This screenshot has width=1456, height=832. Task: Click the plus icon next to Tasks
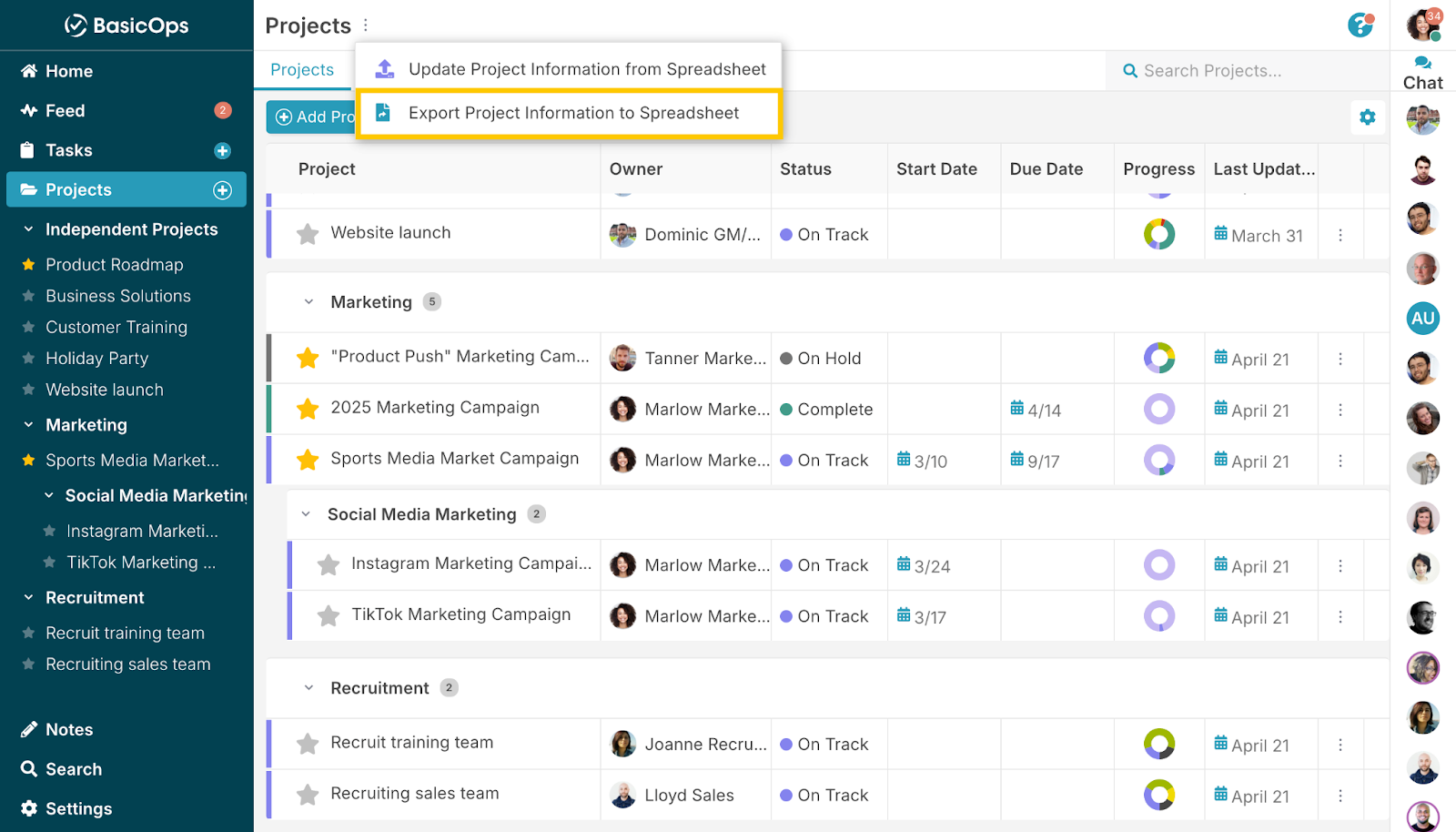coord(222,151)
